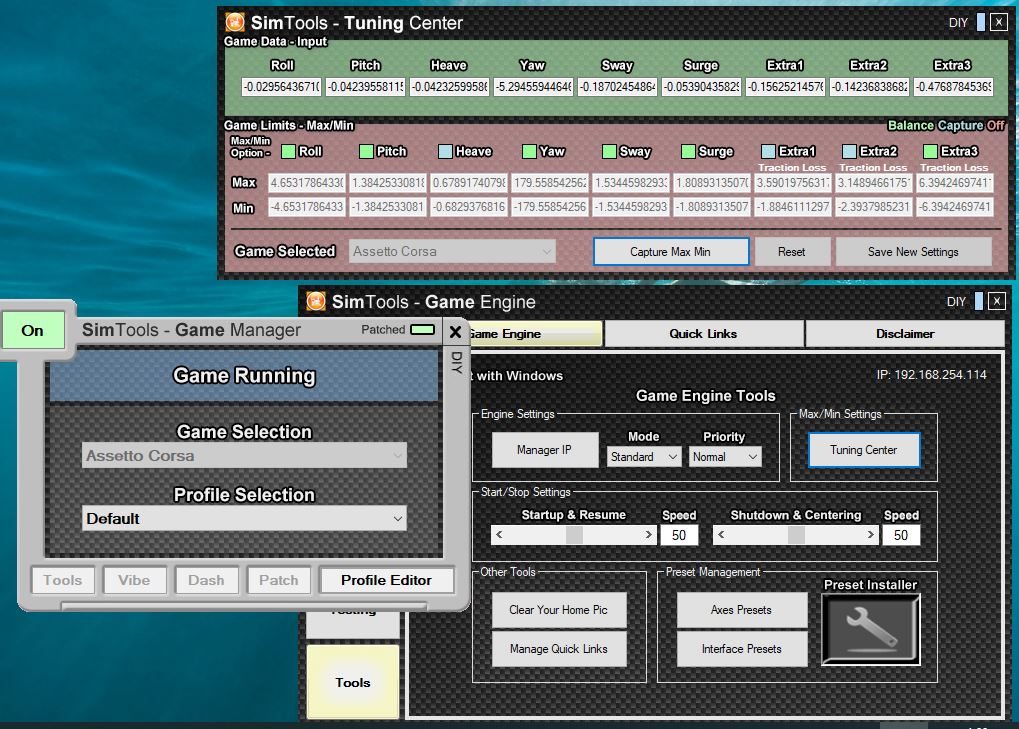This screenshot has width=1019, height=729.
Task: Click the blue DIY indicator in Game Engine
Action: click(x=979, y=301)
